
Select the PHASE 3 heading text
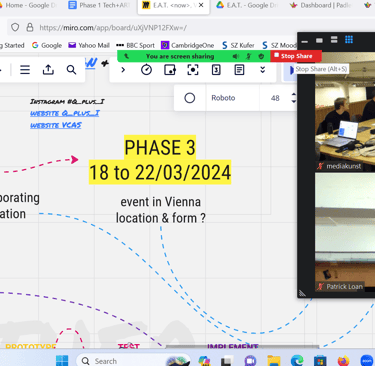160,147
